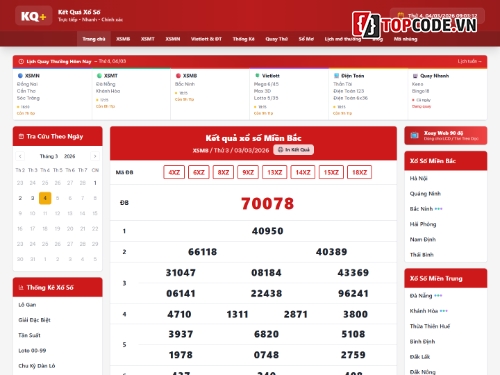Select the 8XZ special code chip

[223, 172]
